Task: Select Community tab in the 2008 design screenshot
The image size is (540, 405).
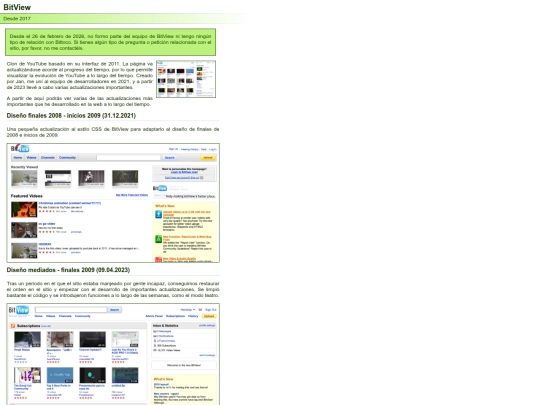Action: point(67,158)
